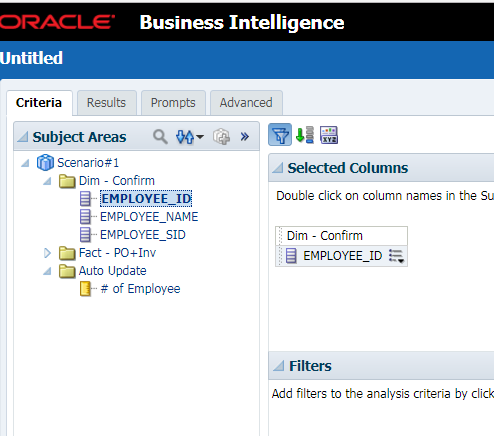Expand the Fact - PO+Inv folder
This screenshot has width=494, height=436.
coord(47,253)
